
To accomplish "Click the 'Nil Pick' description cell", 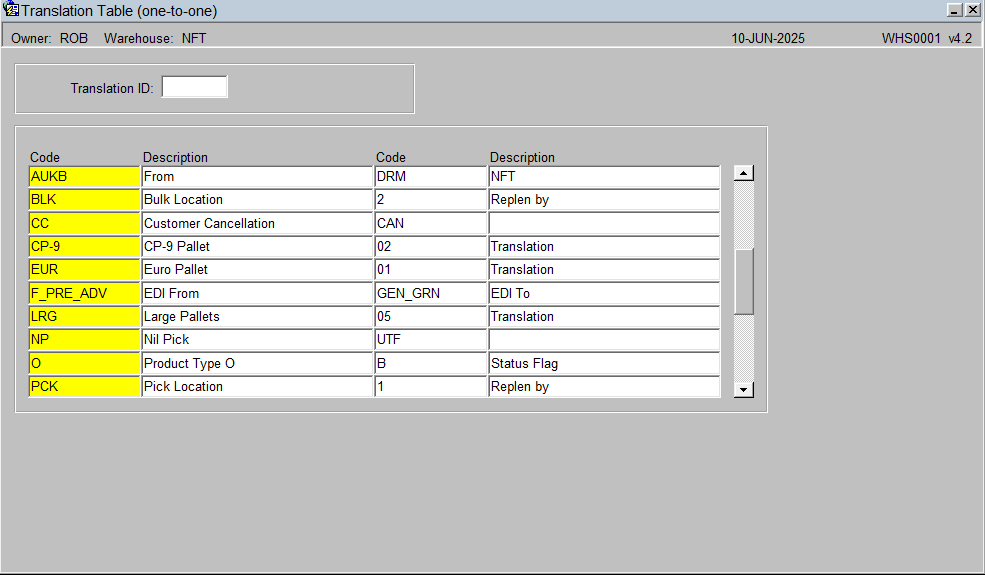I will [x=258, y=339].
